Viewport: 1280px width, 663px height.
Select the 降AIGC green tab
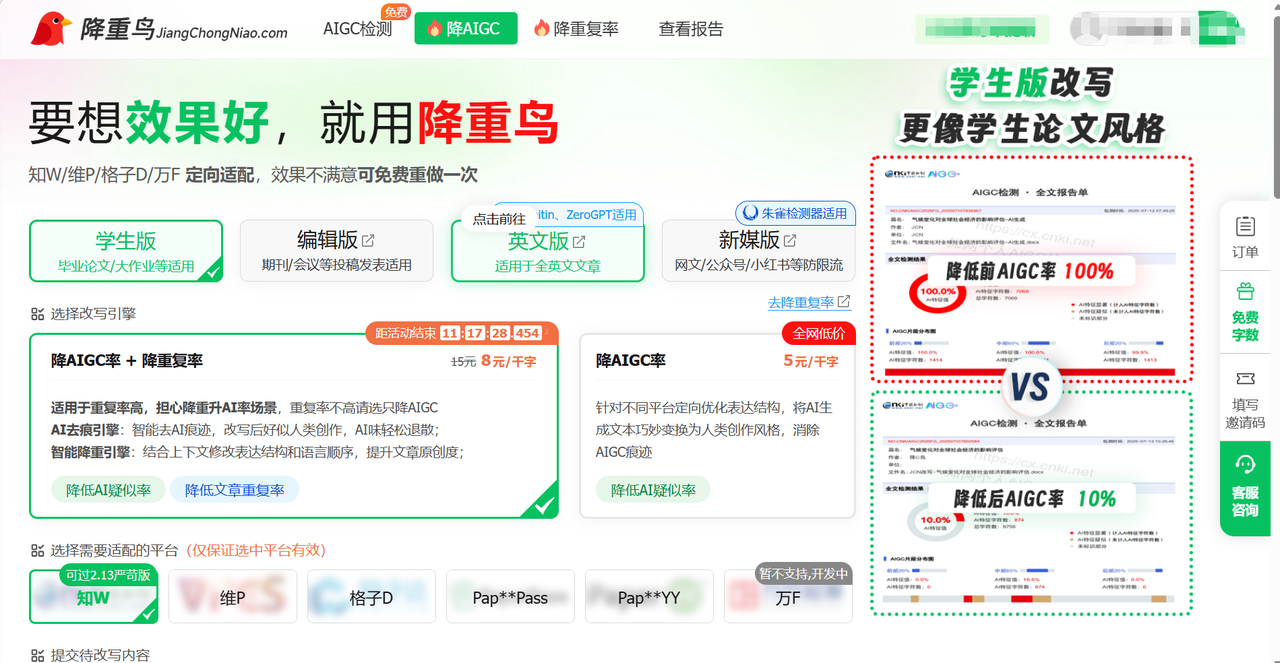tap(465, 29)
